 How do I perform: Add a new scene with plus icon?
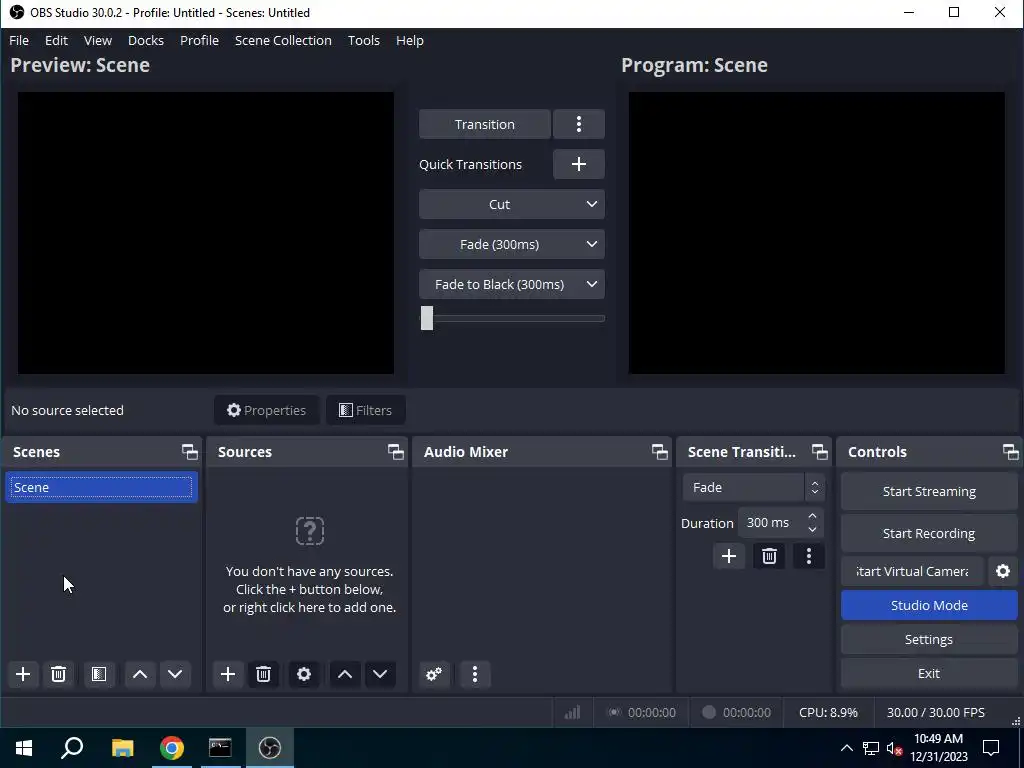tap(23, 674)
